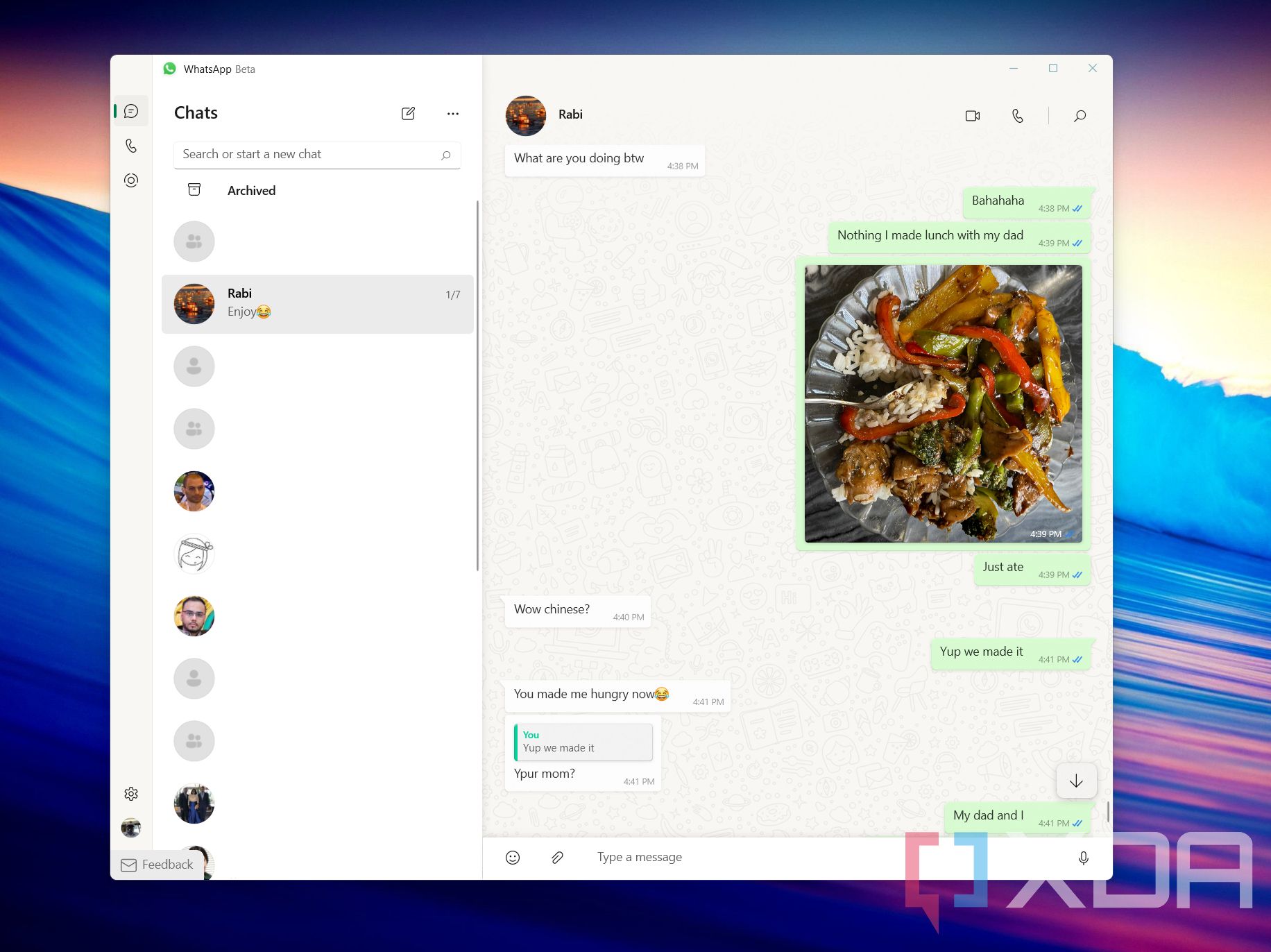Click the 'You made me hungry now' message

point(617,696)
